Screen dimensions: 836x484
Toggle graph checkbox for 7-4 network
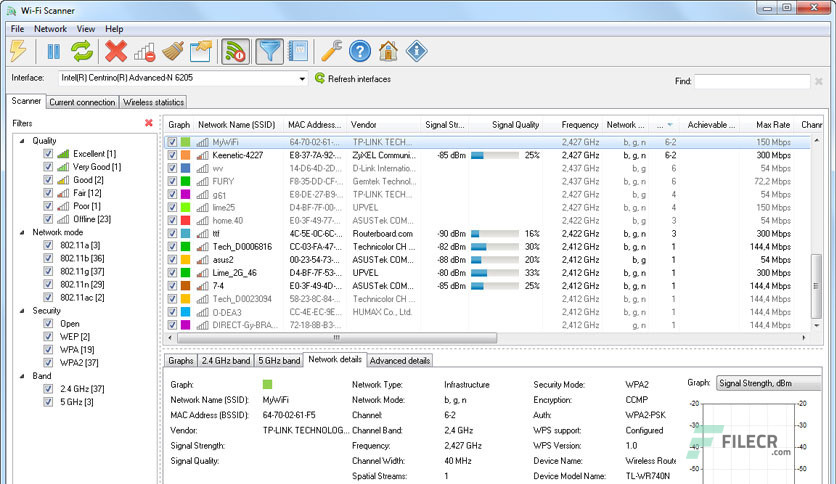[x=172, y=286]
